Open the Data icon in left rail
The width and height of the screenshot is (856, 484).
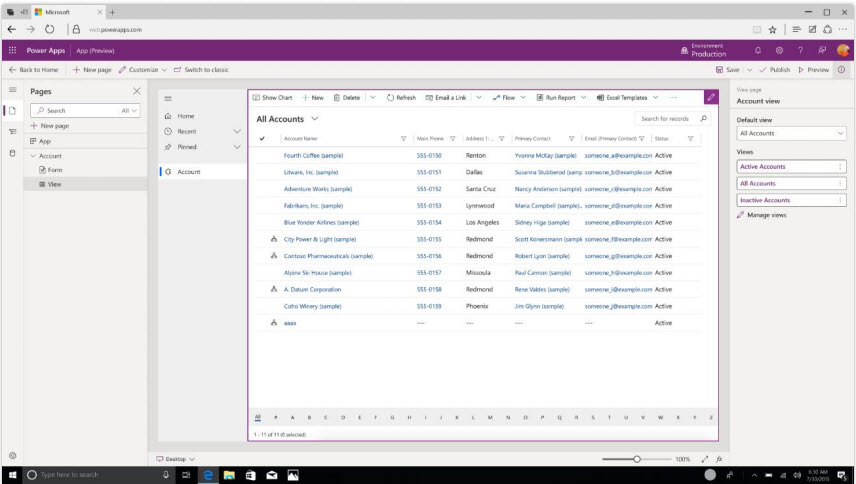click(x=12, y=153)
